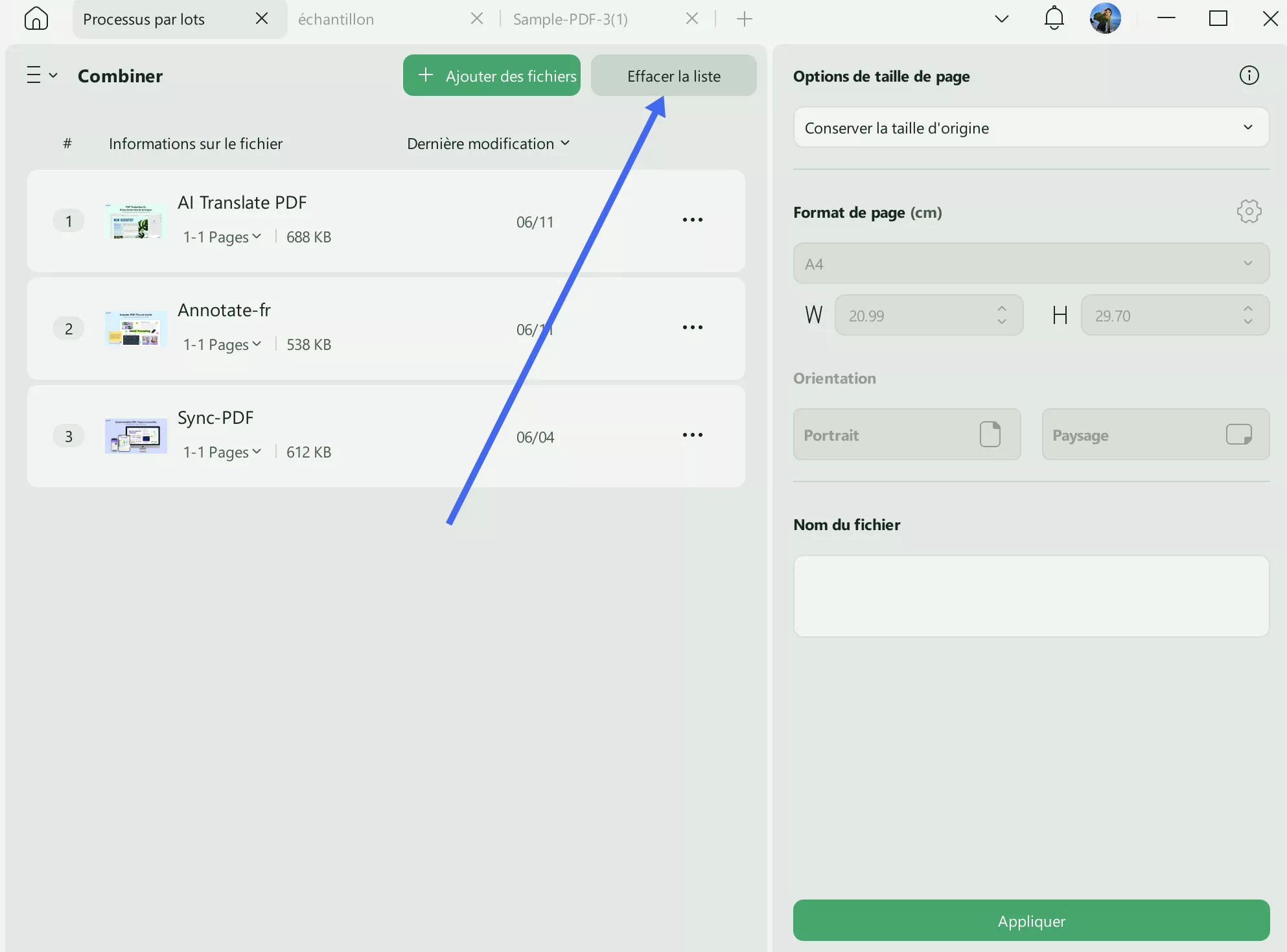The height and width of the screenshot is (952, 1287).
Task: Open page format settings gear
Action: (1249, 212)
